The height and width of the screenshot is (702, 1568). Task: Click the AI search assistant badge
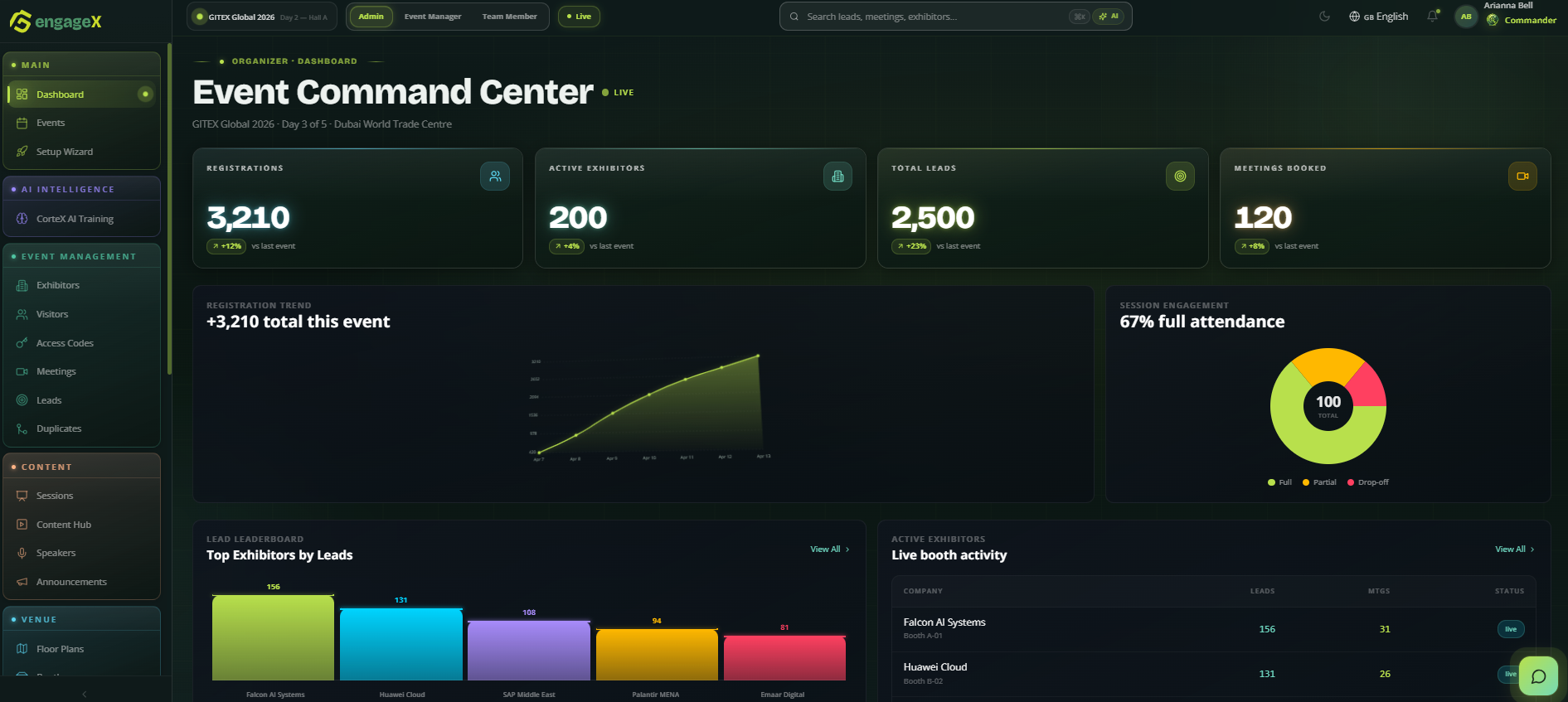[x=1109, y=17]
